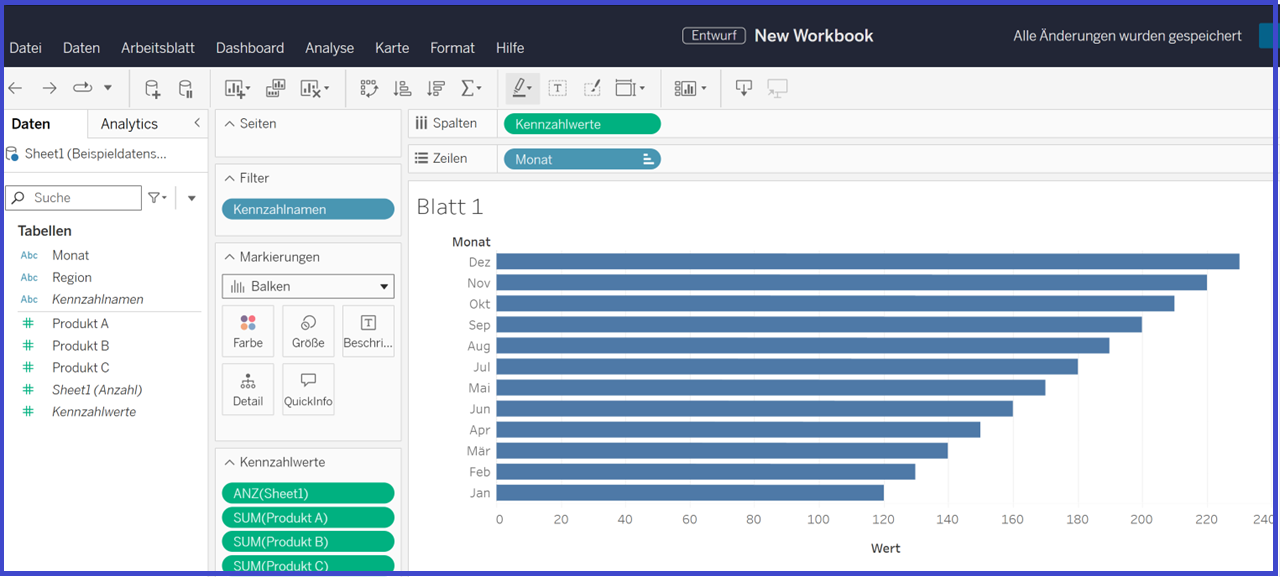Image resolution: width=1280 pixels, height=577 pixels.
Task: Click the Monat pill on Zeilen
Action: click(582, 159)
